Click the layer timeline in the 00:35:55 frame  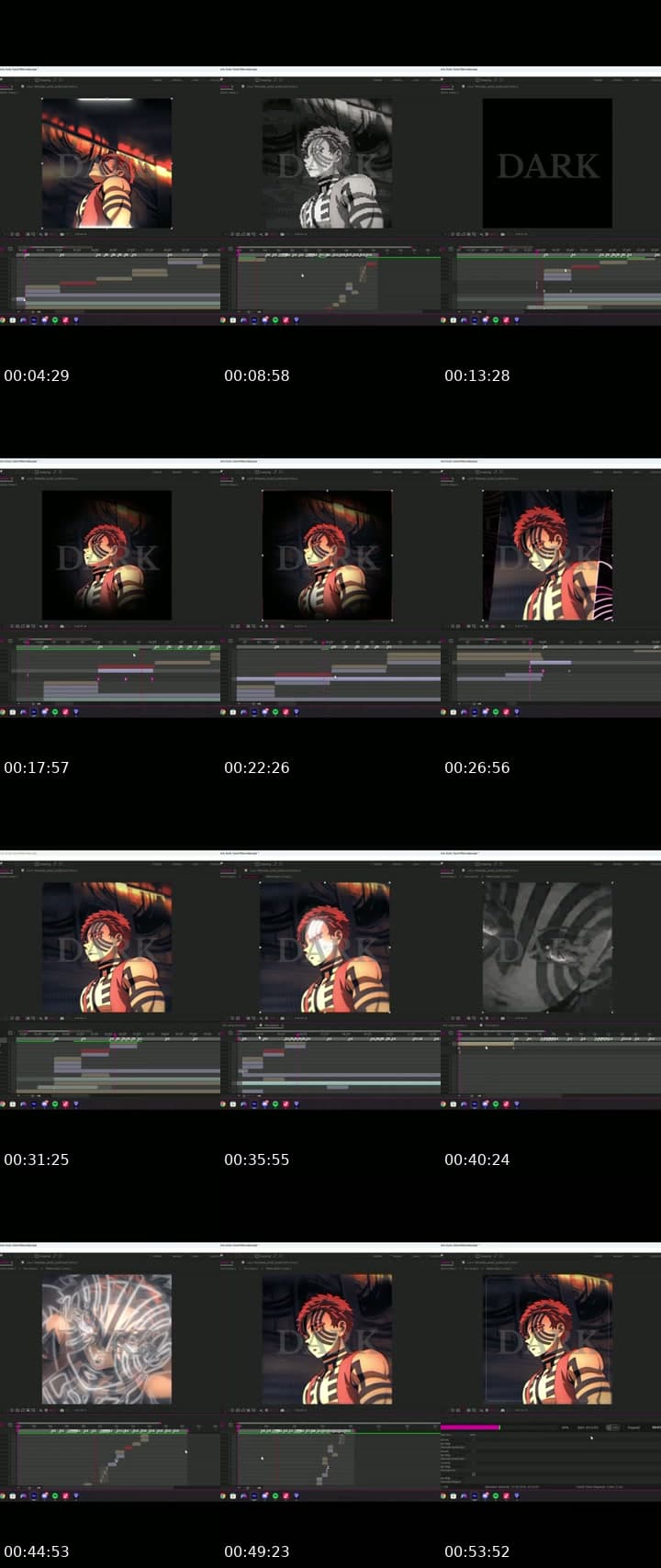coord(338,1065)
